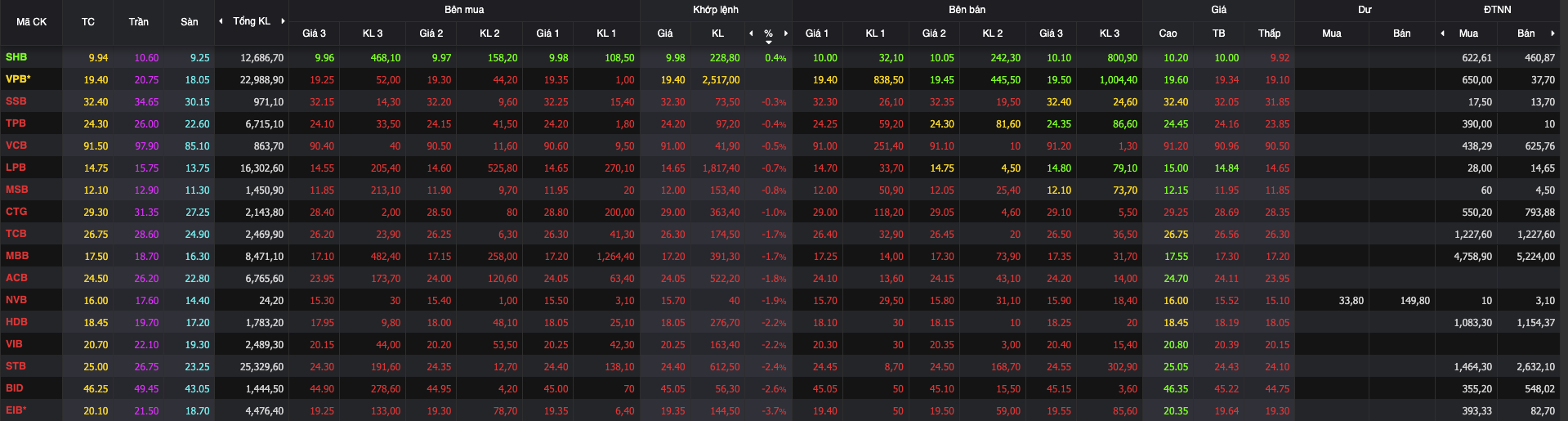Click sort-descending triangle under % header
The width and height of the screenshot is (1568, 421).
pyautogui.click(x=768, y=42)
